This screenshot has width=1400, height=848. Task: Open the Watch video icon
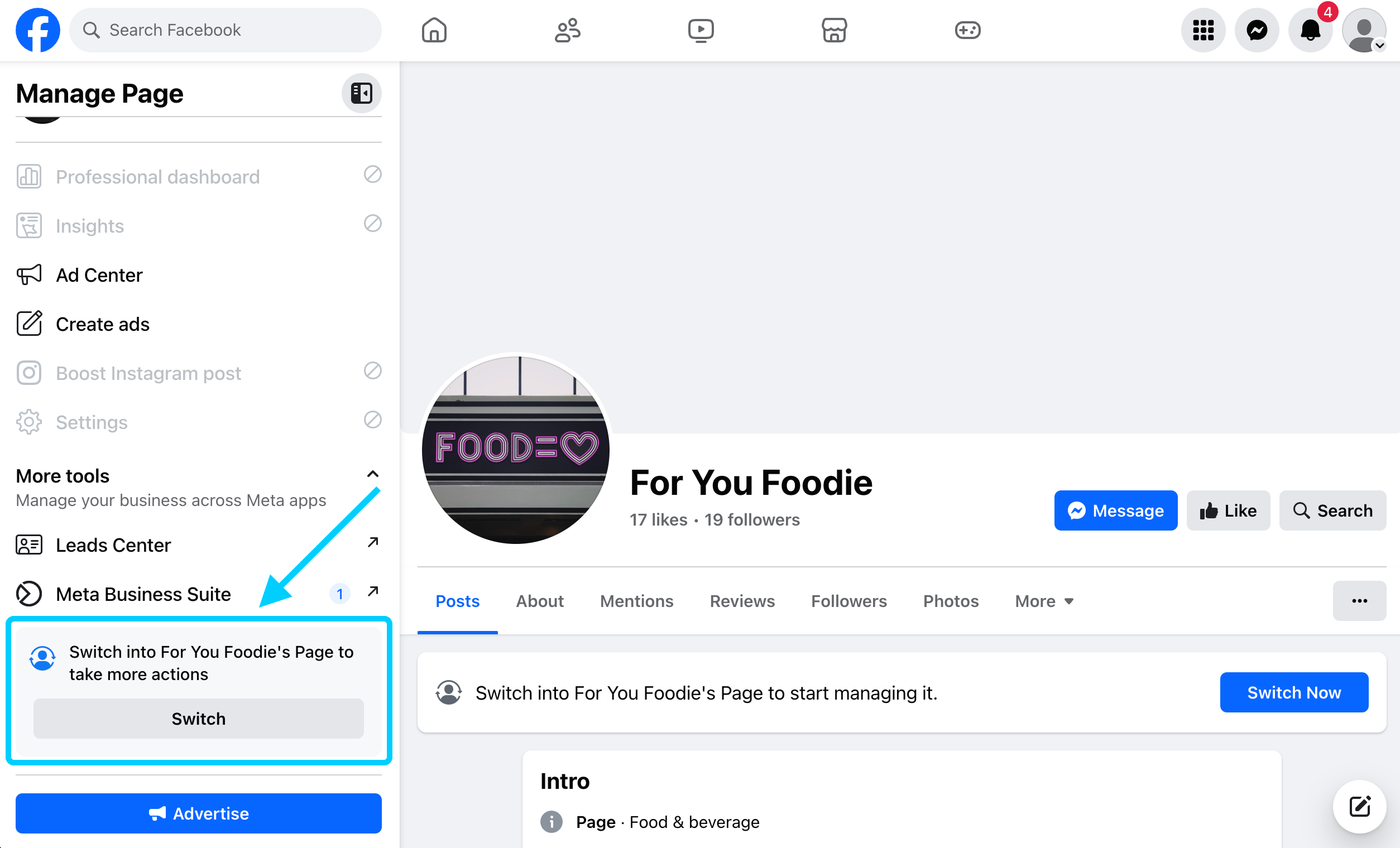point(701,30)
